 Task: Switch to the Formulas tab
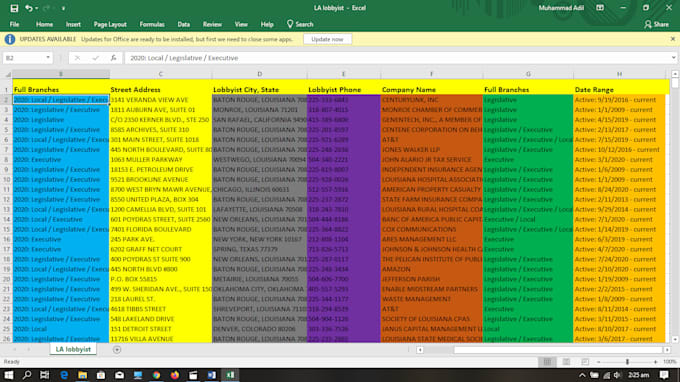pos(152,24)
